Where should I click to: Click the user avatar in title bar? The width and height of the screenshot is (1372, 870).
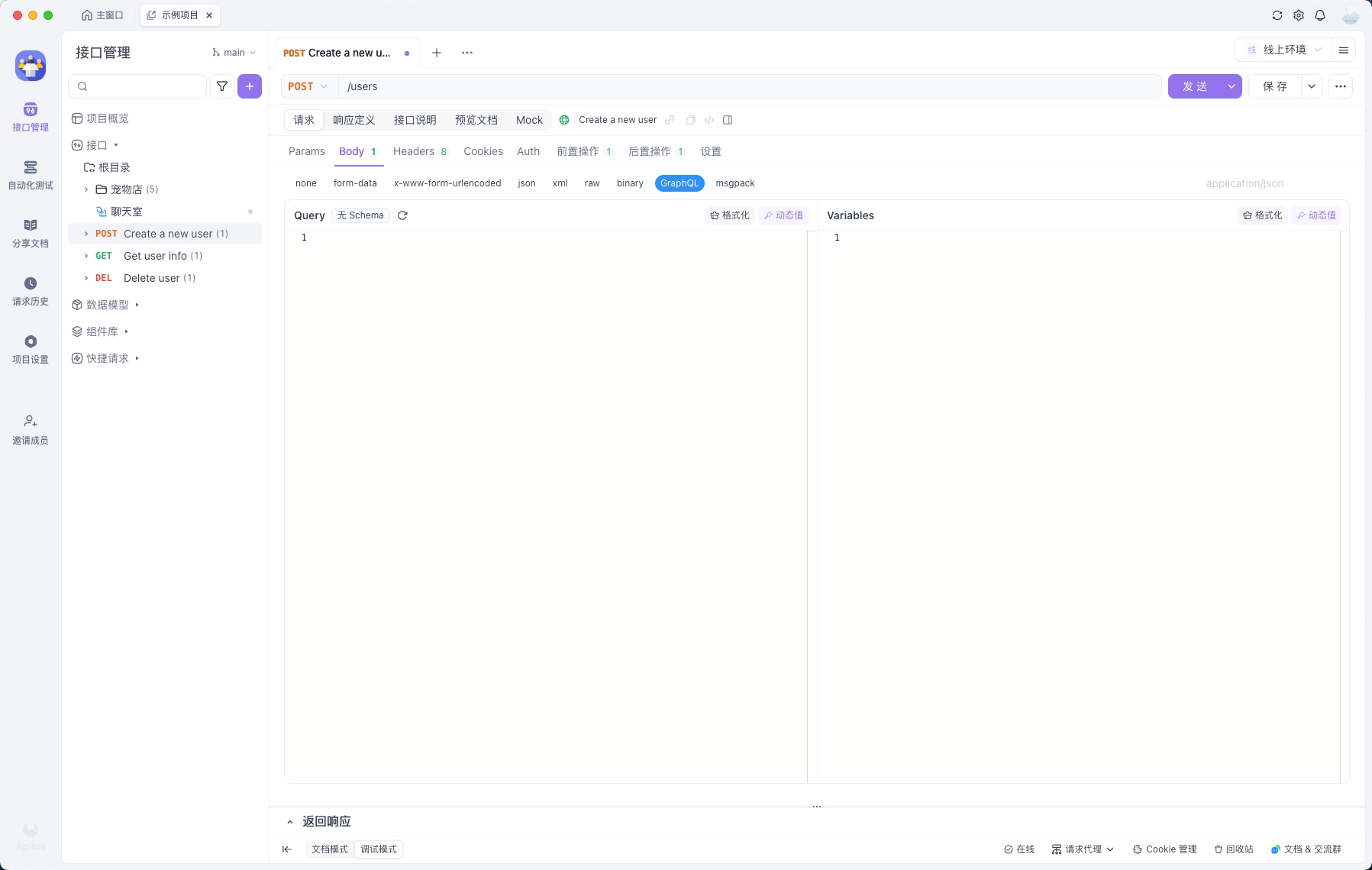coord(1350,15)
